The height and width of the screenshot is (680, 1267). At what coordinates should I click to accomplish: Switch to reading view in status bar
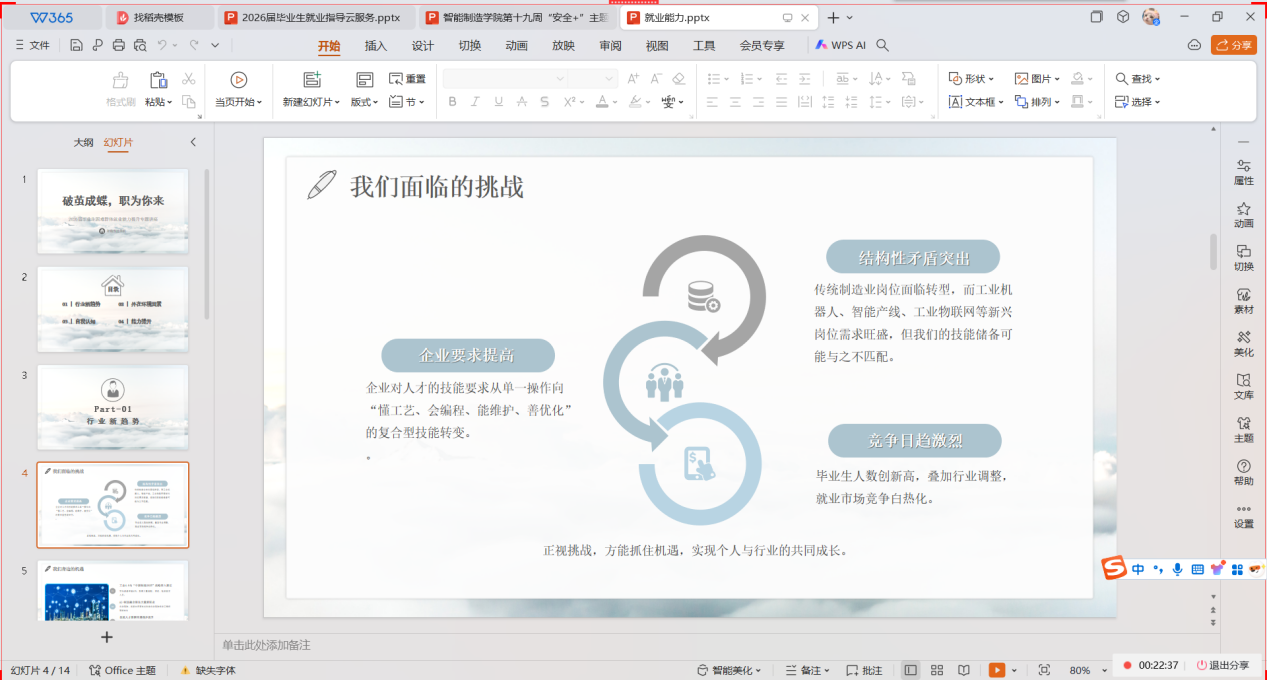point(963,670)
